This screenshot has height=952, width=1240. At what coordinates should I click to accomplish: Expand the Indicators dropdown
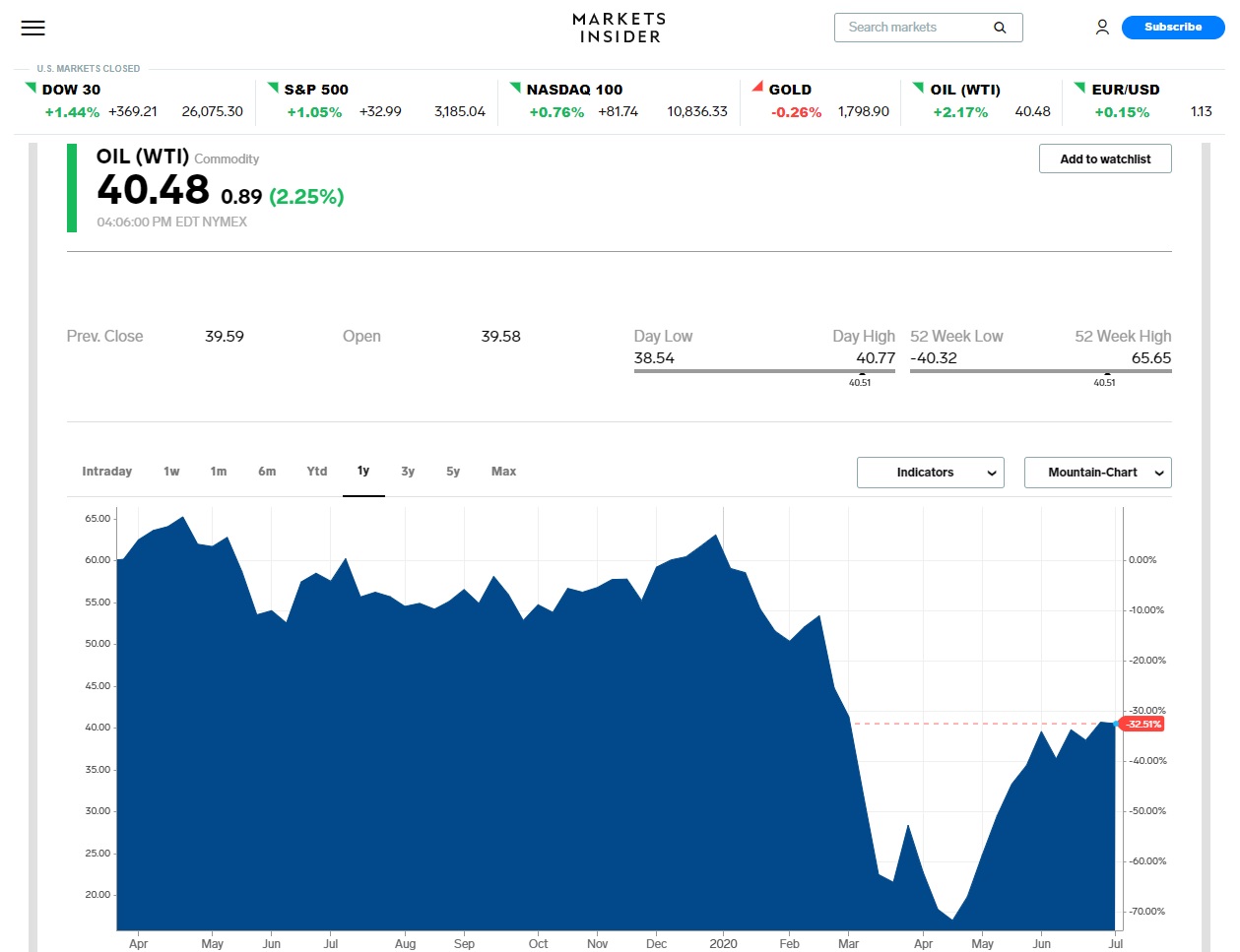click(931, 473)
